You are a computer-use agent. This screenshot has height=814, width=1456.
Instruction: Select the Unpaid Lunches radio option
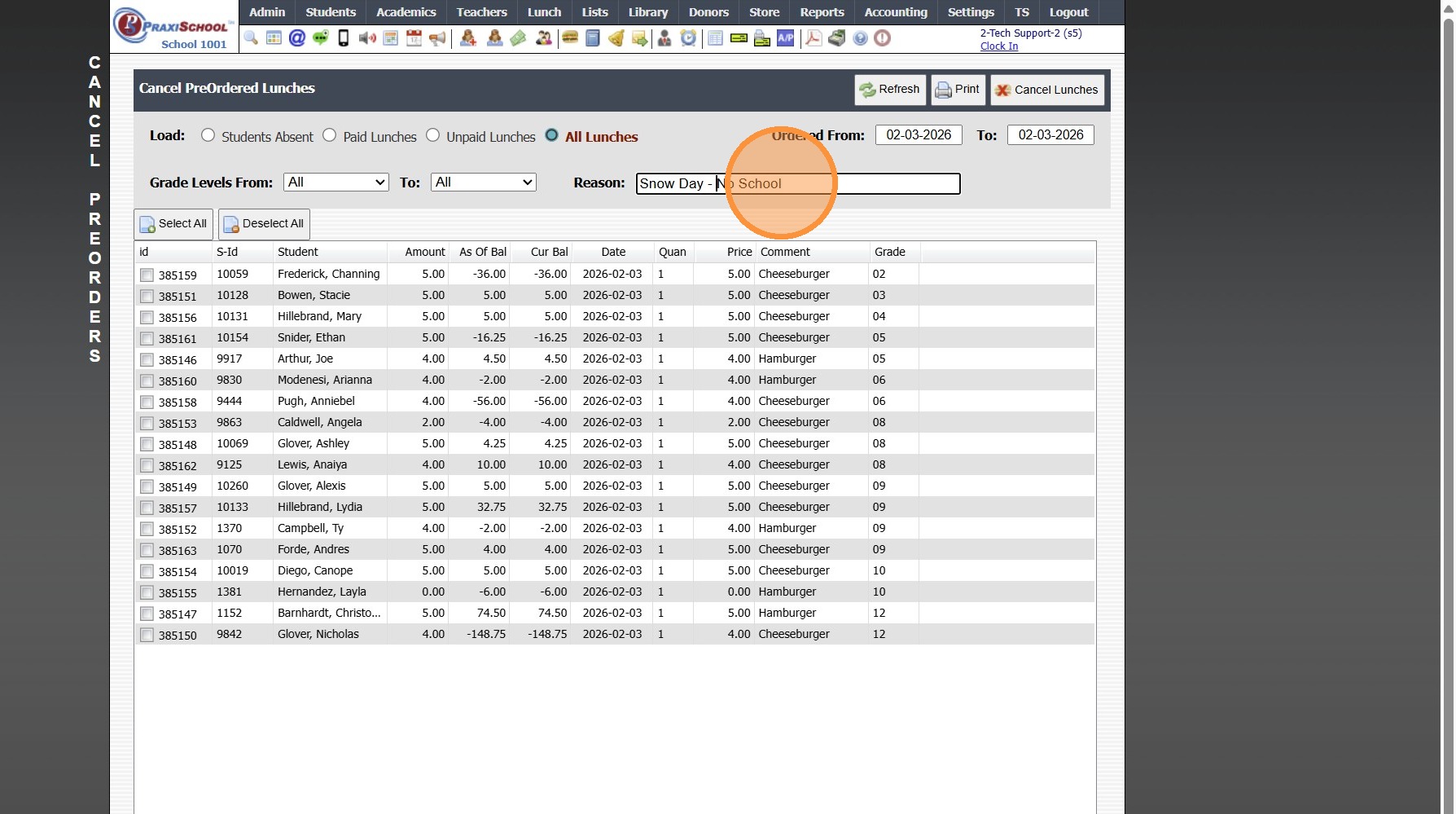click(x=433, y=135)
